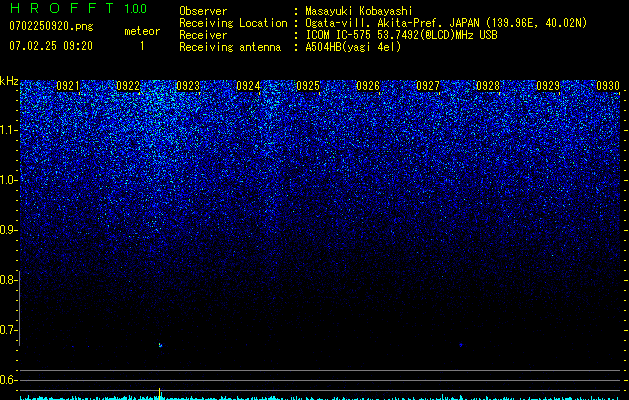
Task: Click the HROFFT title text
Action: [x=63, y=8]
